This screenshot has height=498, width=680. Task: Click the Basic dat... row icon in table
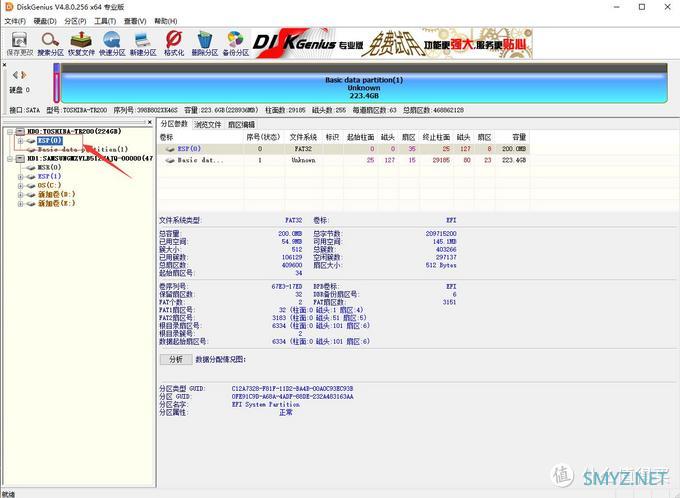pos(170,161)
